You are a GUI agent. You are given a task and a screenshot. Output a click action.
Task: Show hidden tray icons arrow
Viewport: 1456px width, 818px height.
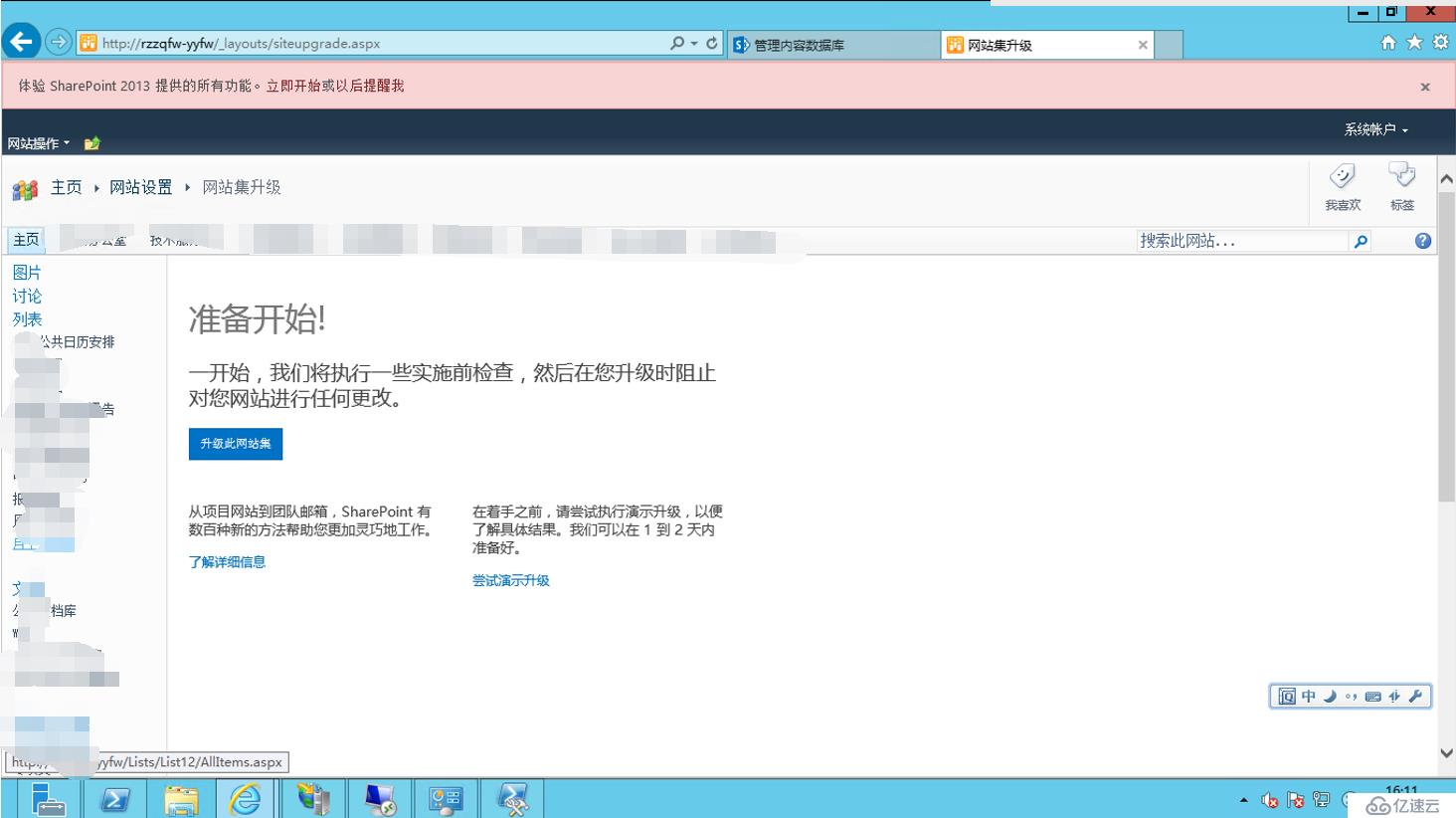pos(1244,800)
